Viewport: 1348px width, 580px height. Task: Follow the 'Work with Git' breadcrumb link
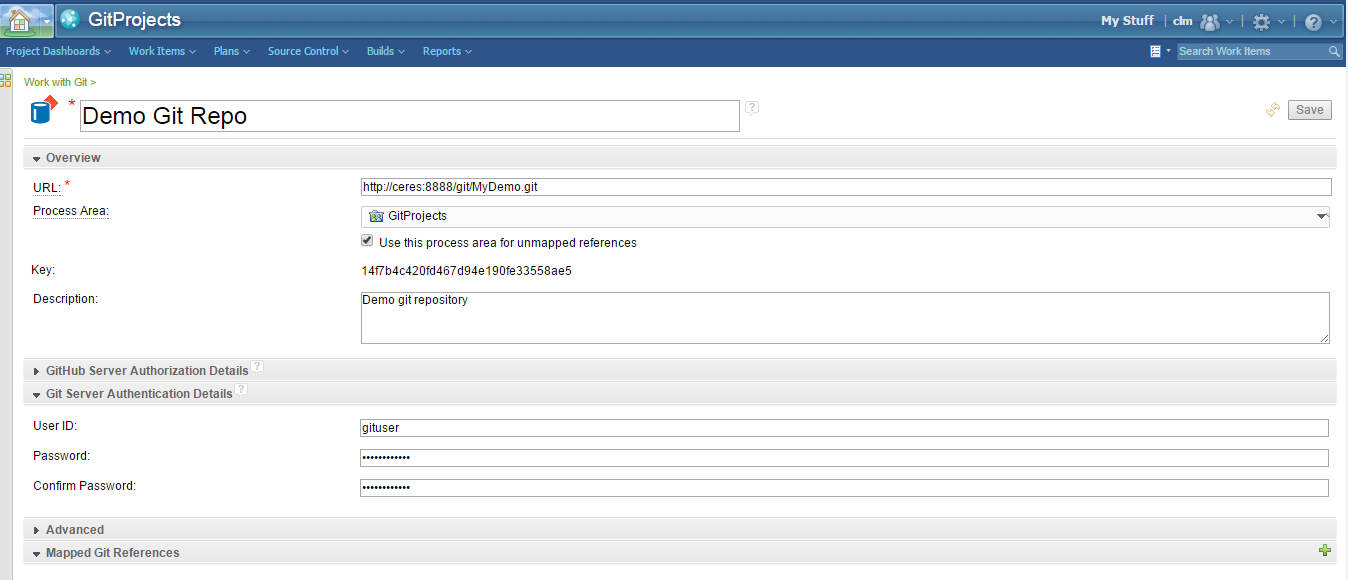coord(55,82)
